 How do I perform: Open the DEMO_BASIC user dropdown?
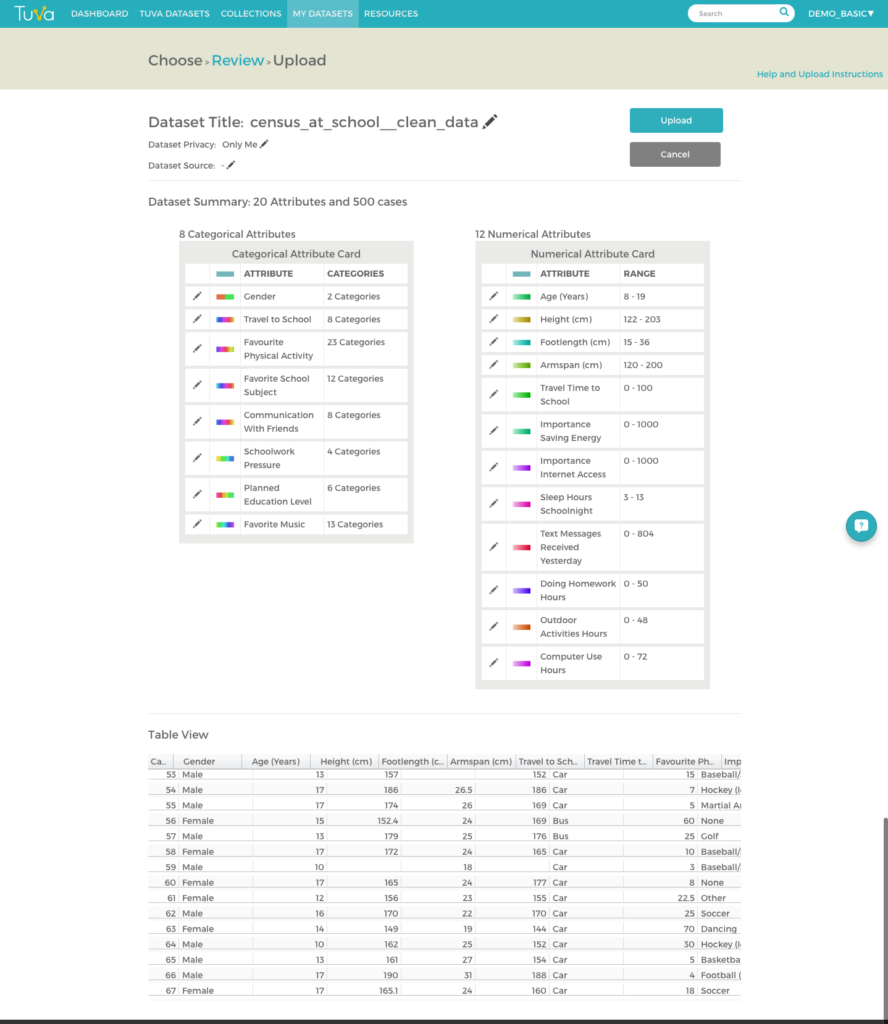(x=841, y=14)
